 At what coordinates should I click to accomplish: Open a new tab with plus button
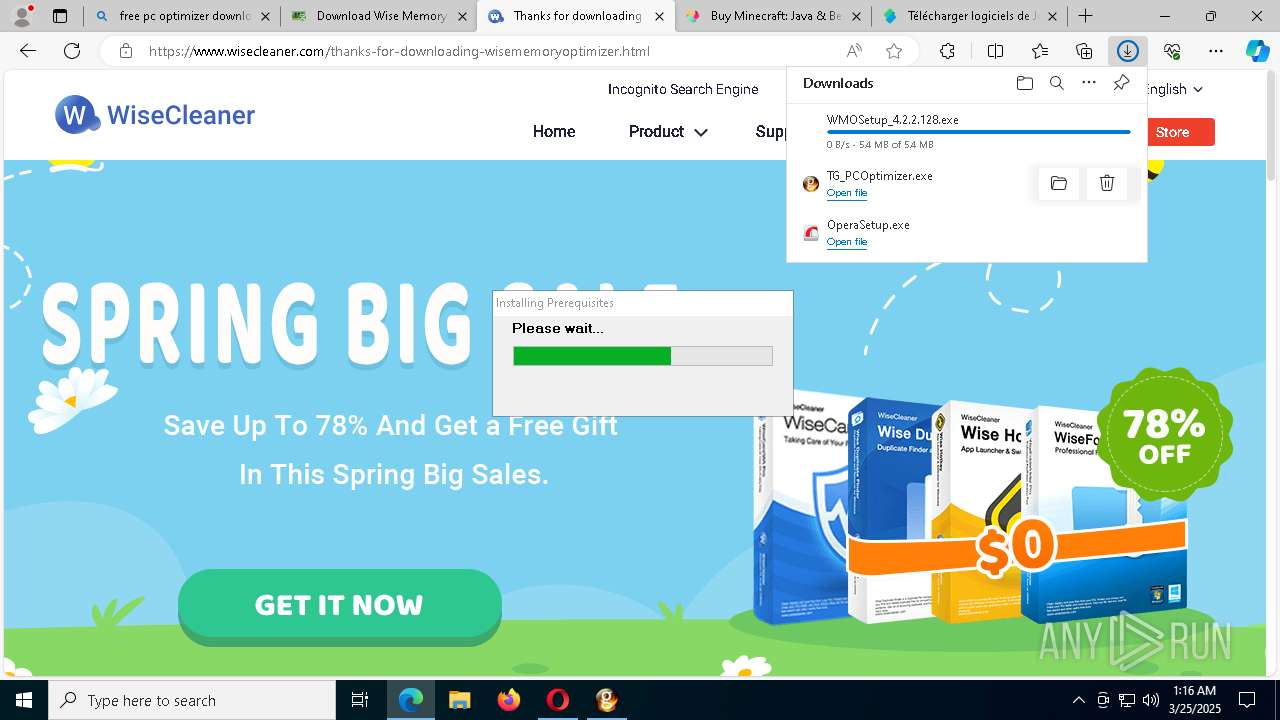coord(1086,16)
